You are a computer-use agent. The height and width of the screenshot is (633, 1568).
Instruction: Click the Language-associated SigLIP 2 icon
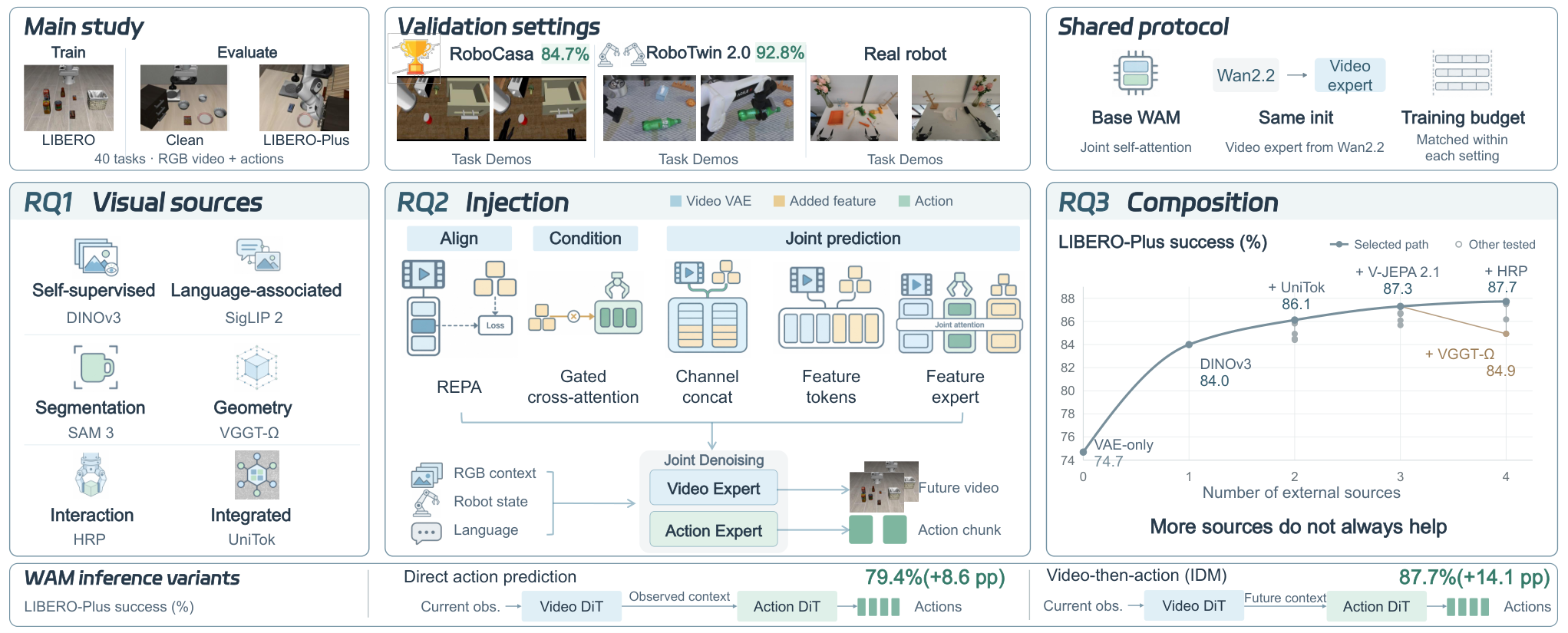pos(259,256)
